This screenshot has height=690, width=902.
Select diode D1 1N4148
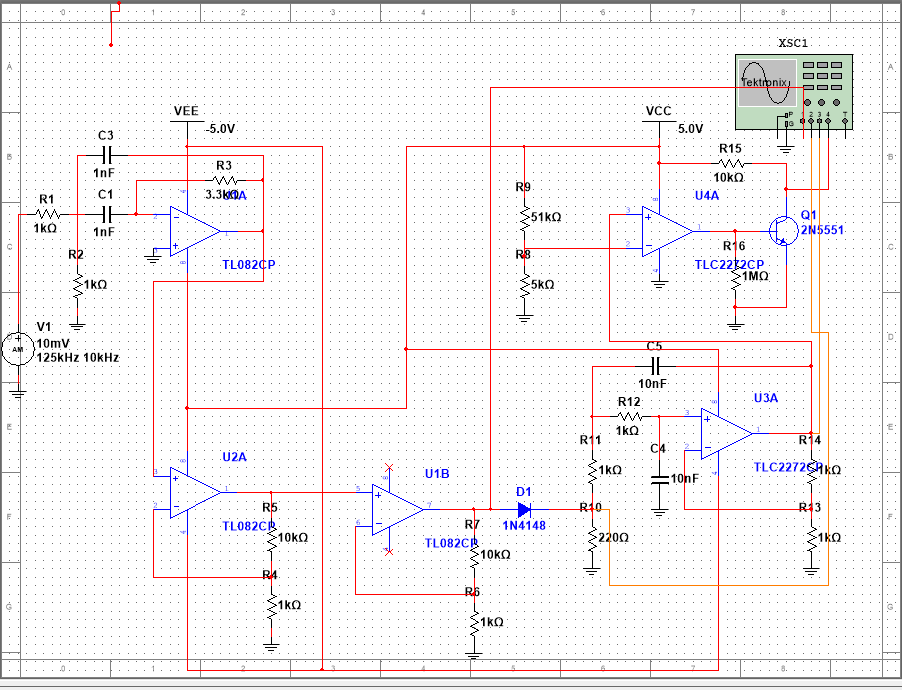(522, 509)
